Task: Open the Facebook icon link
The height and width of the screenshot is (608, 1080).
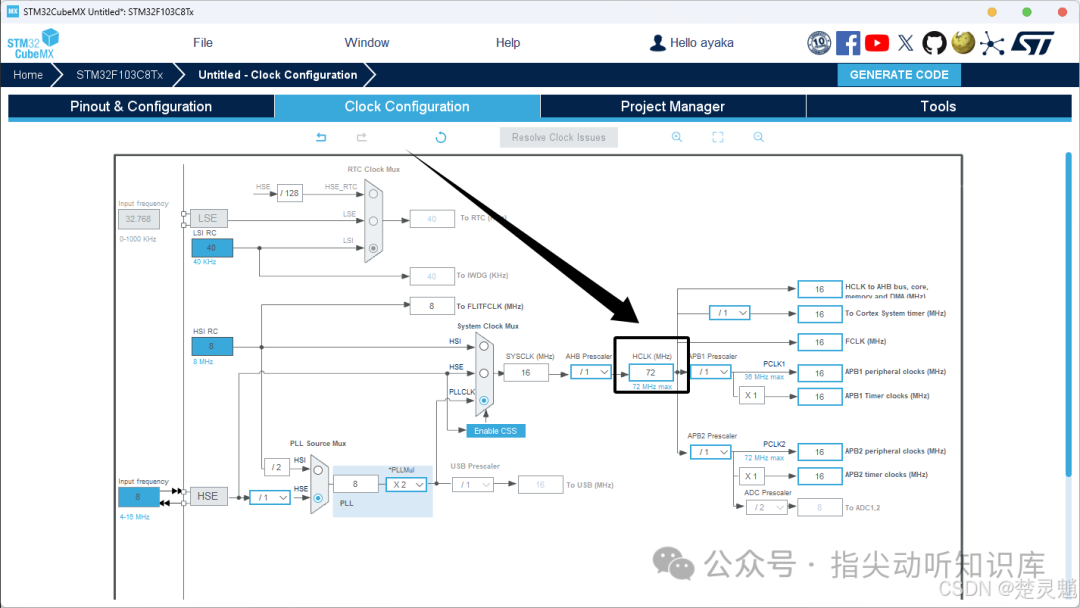Action: 848,43
